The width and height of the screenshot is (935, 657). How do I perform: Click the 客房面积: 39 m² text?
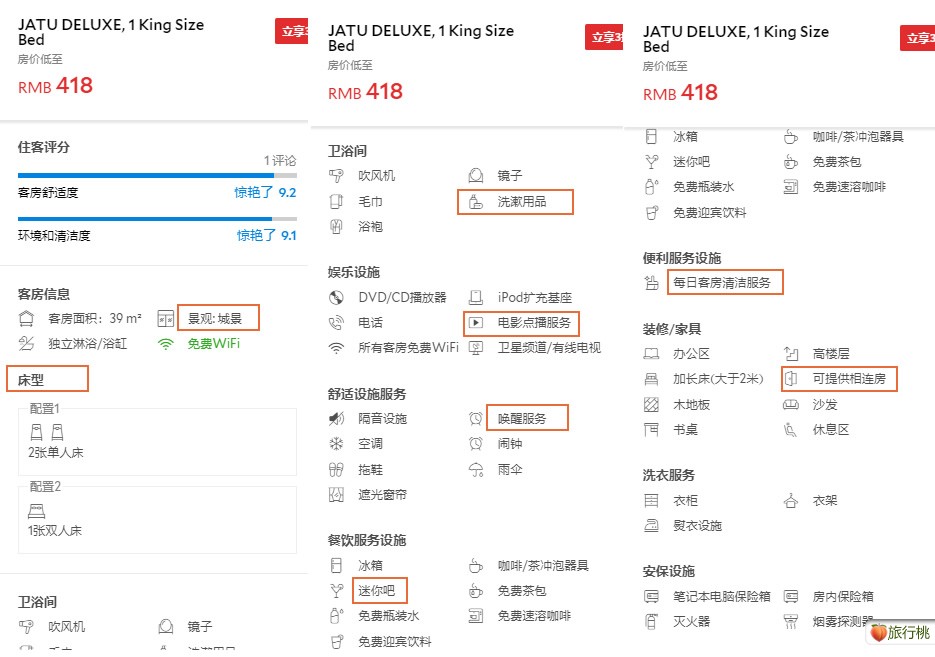(x=95, y=318)
